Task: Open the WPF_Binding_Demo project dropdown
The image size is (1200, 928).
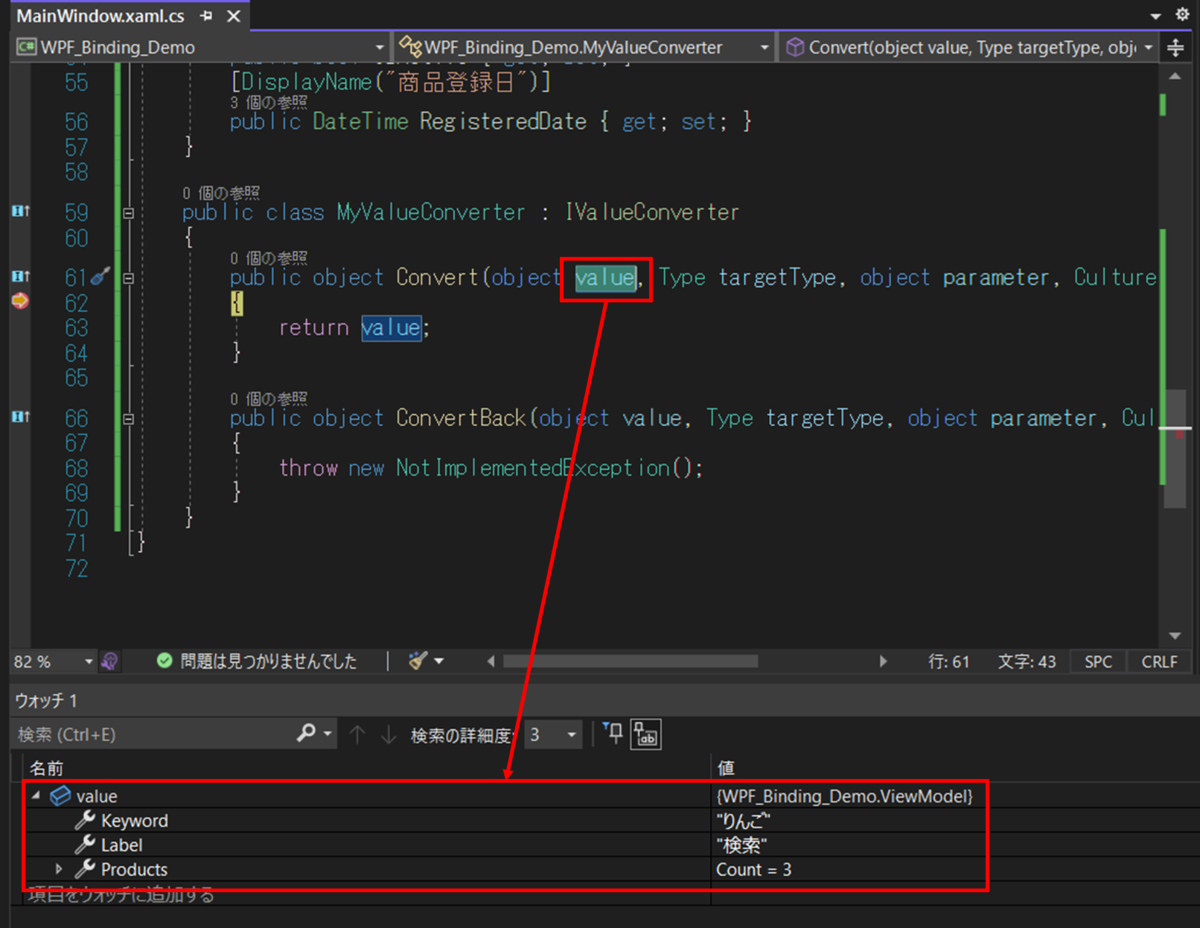Action: pos(201,47)
